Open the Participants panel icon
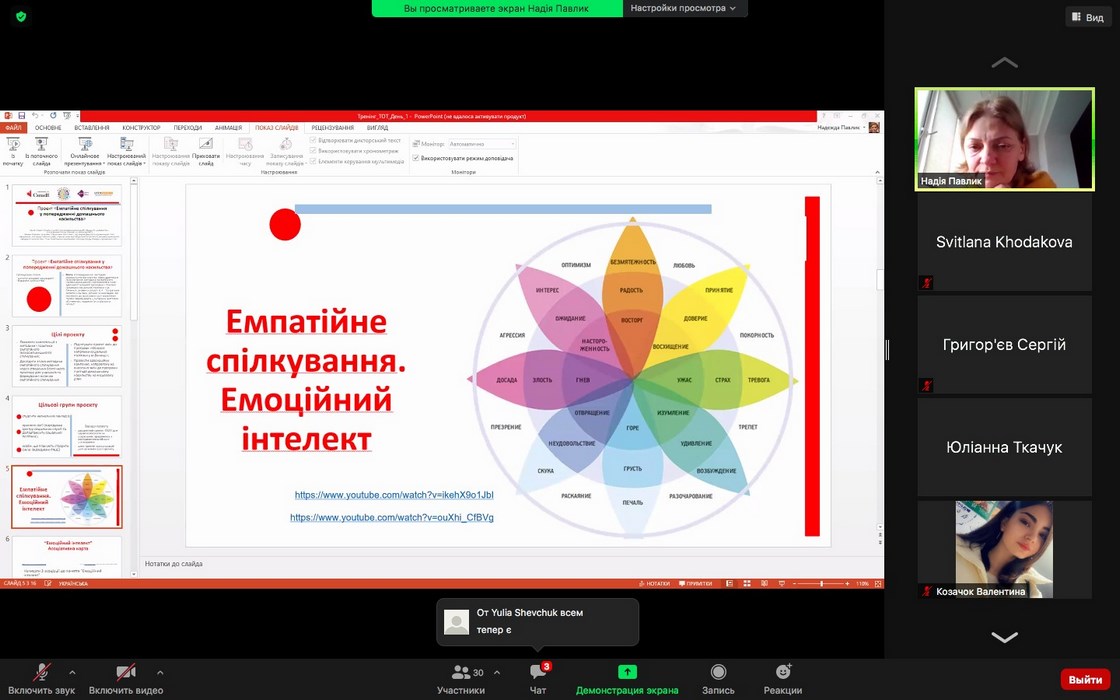 461,672
